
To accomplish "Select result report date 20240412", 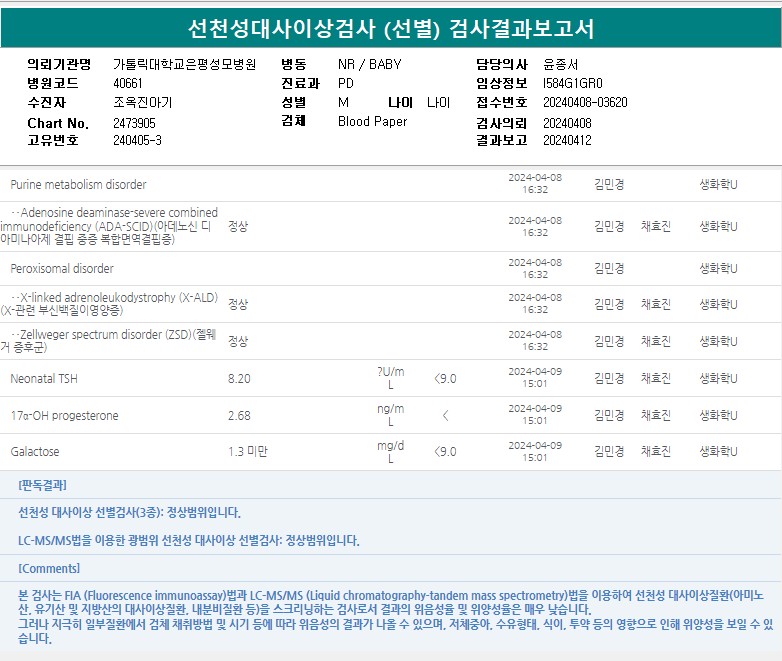I will [567, 140].
